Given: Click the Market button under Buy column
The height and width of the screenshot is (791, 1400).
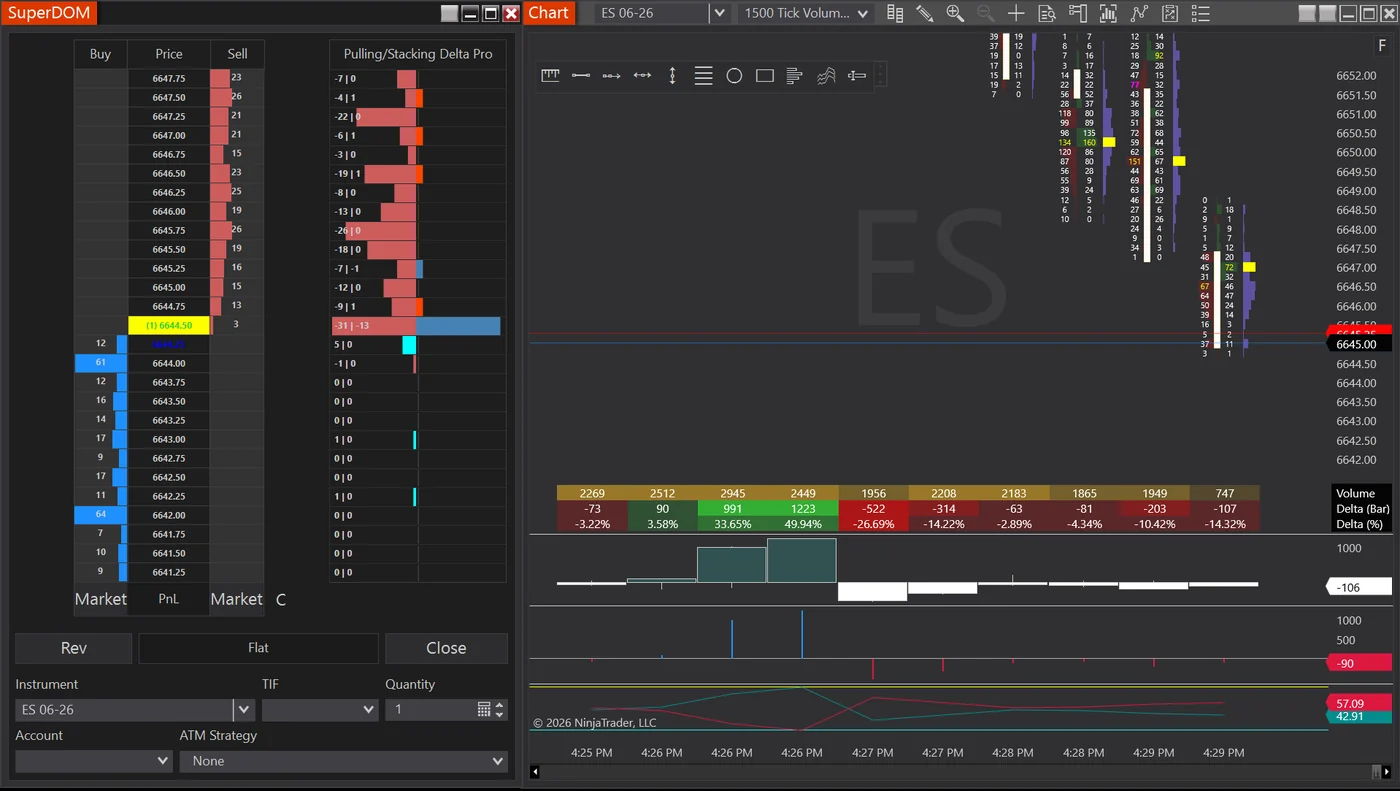Looking at the screenshot, I should tap(100, 599).
